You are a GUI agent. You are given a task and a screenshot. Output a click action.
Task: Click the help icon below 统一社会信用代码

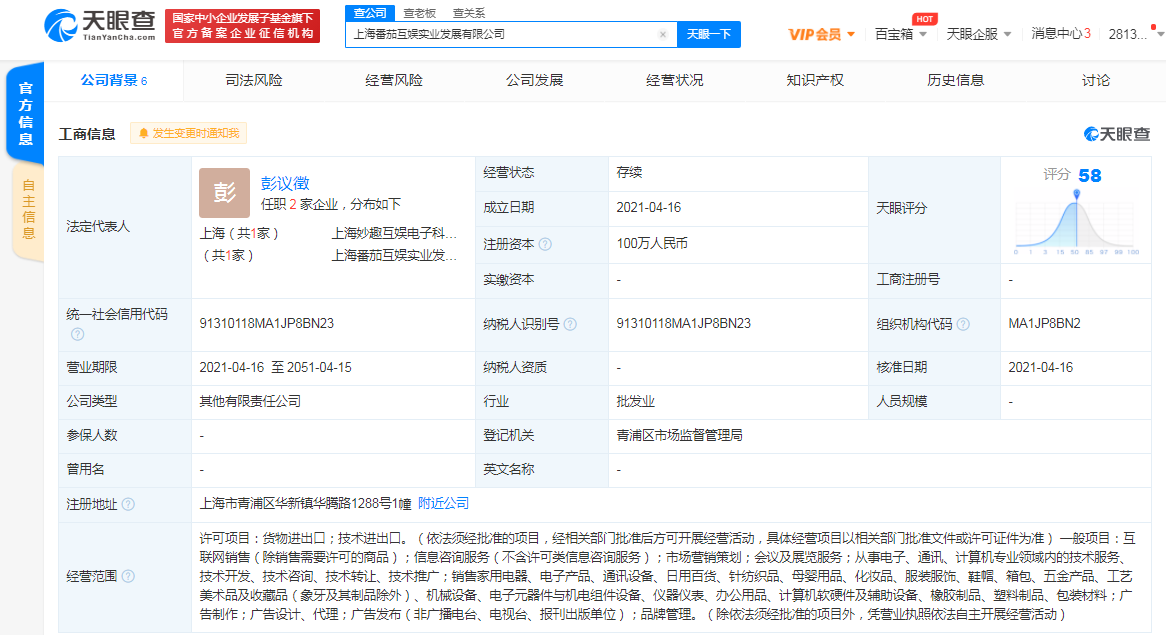(x=77, y=334)
